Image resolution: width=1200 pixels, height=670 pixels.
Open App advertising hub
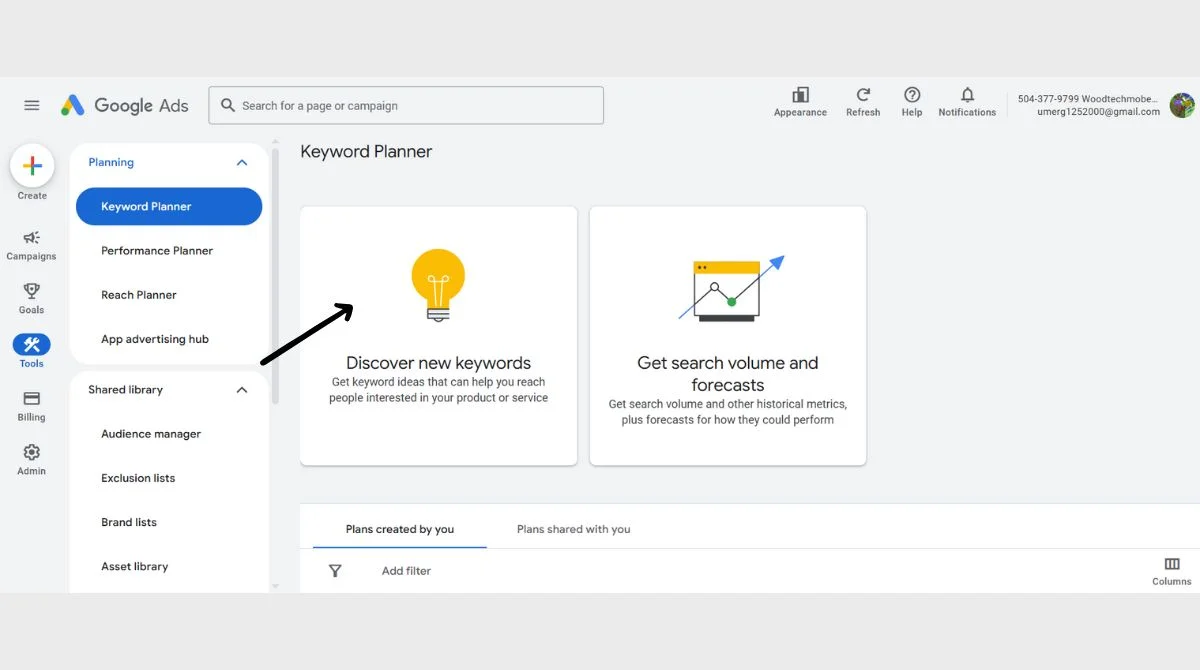point(155,339)
